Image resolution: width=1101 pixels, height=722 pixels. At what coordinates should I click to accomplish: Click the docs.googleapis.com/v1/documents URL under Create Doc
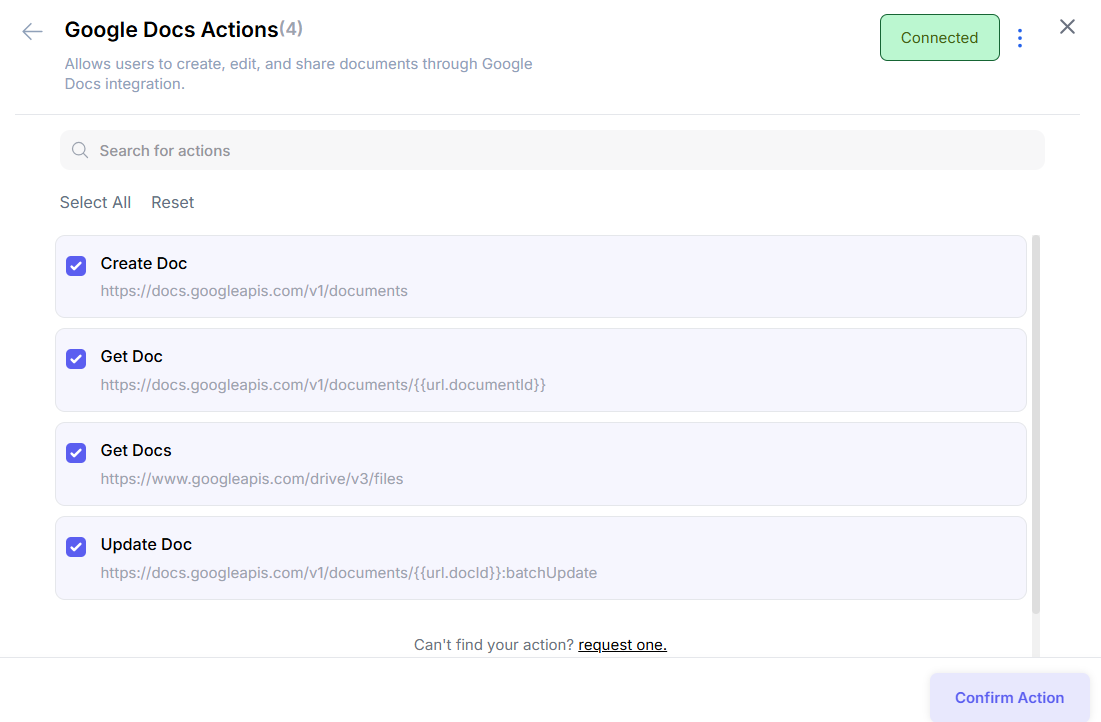(x=253, y=291)
